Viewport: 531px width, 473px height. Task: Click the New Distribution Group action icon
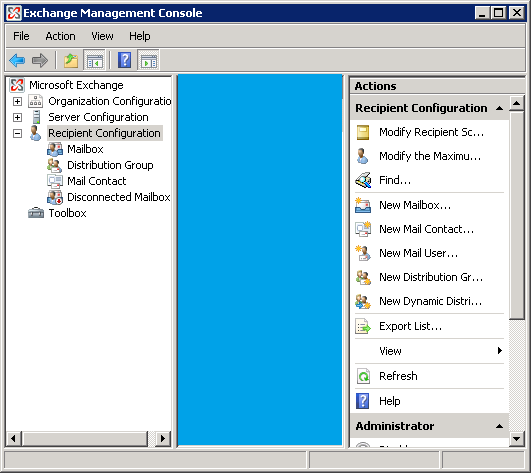(363, 277)
